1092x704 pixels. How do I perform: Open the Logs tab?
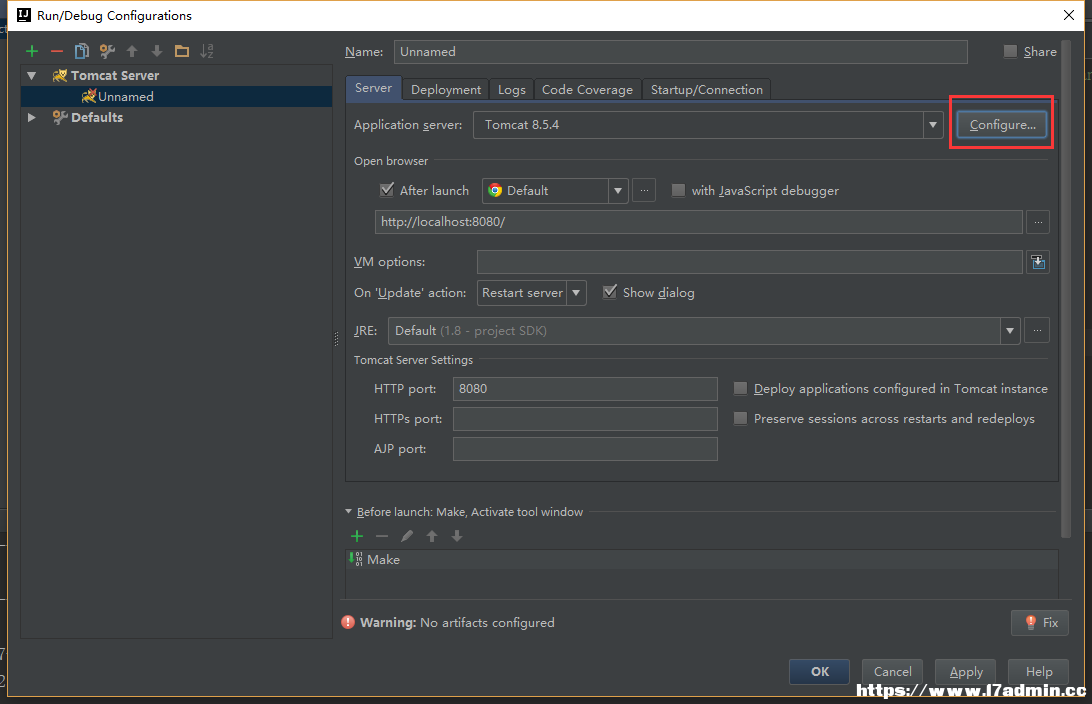512,90
